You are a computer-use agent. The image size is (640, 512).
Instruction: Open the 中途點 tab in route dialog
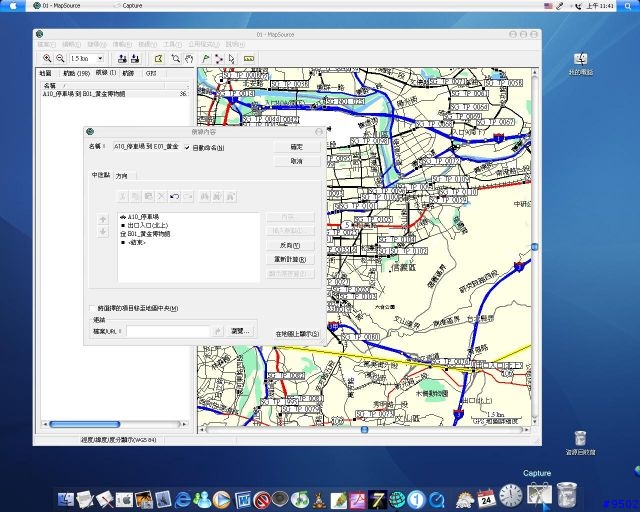pos(100,175)
